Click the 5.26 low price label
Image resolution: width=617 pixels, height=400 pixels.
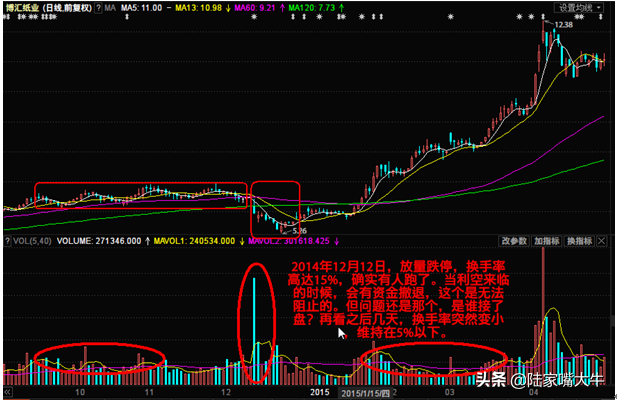click(300, 231)
